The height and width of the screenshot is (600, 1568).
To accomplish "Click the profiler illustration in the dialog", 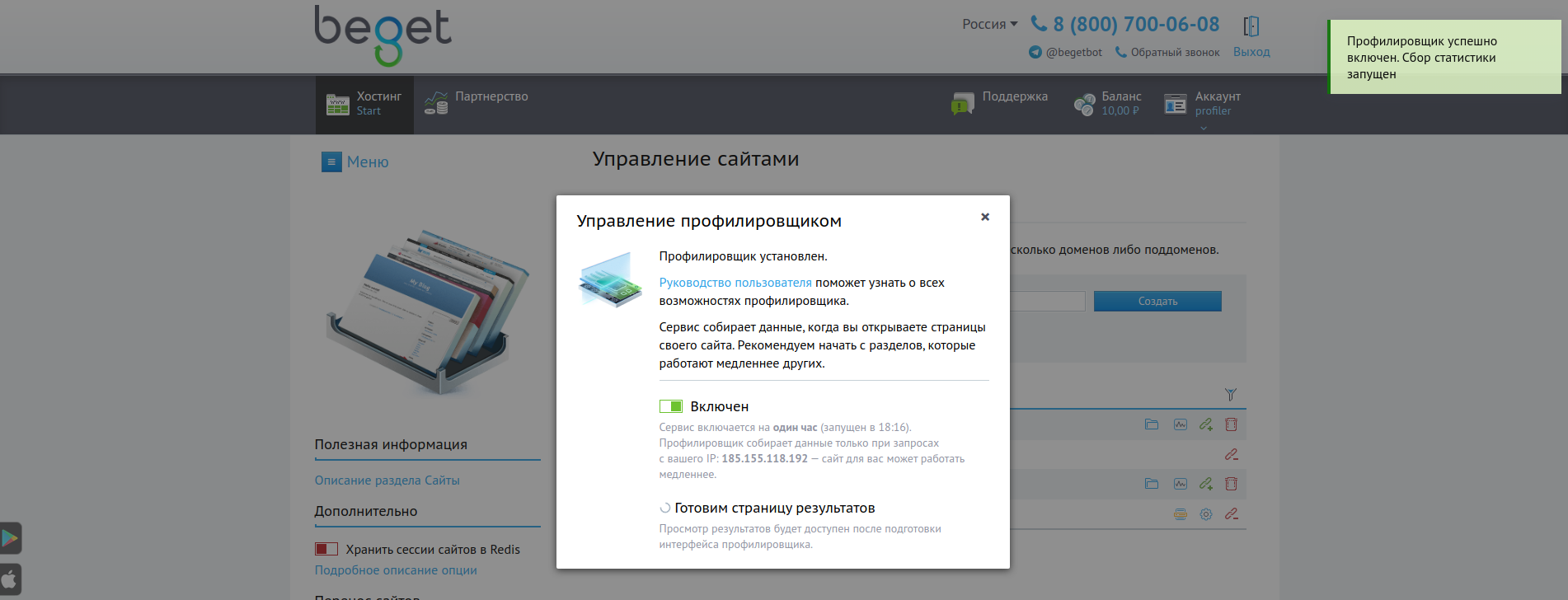I will coord(610,279).
